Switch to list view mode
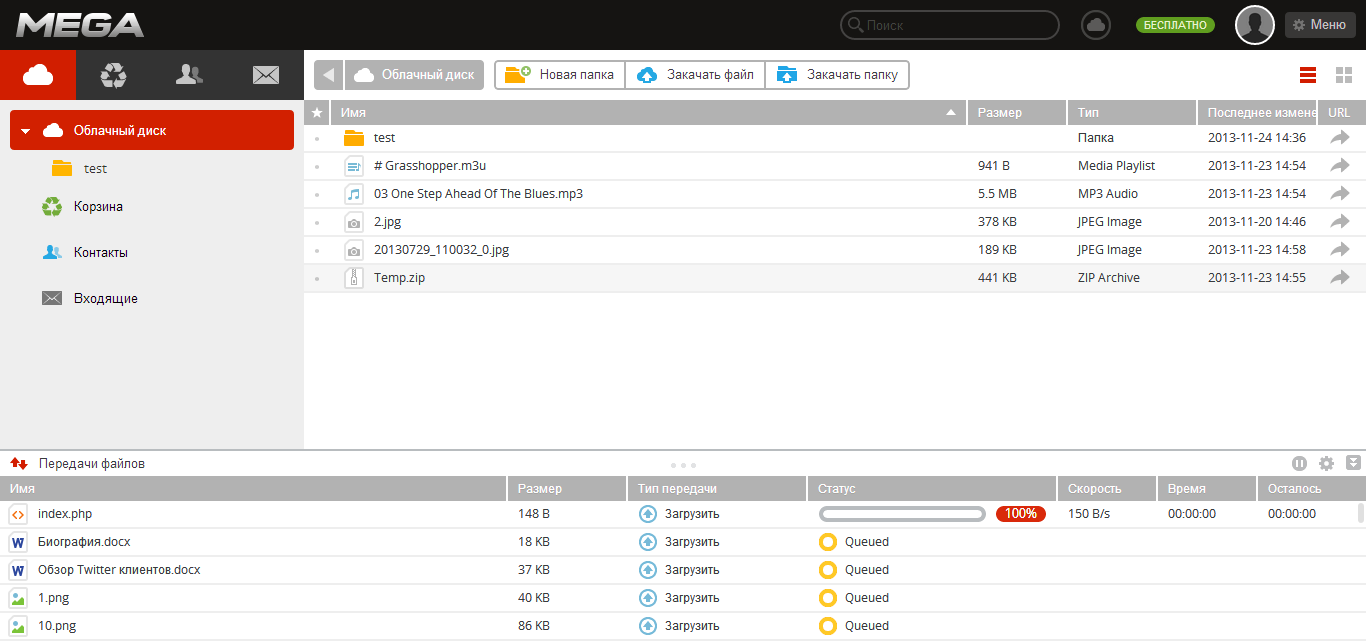The height and width of the screenshot is (642, 1366). (1308, 75)
